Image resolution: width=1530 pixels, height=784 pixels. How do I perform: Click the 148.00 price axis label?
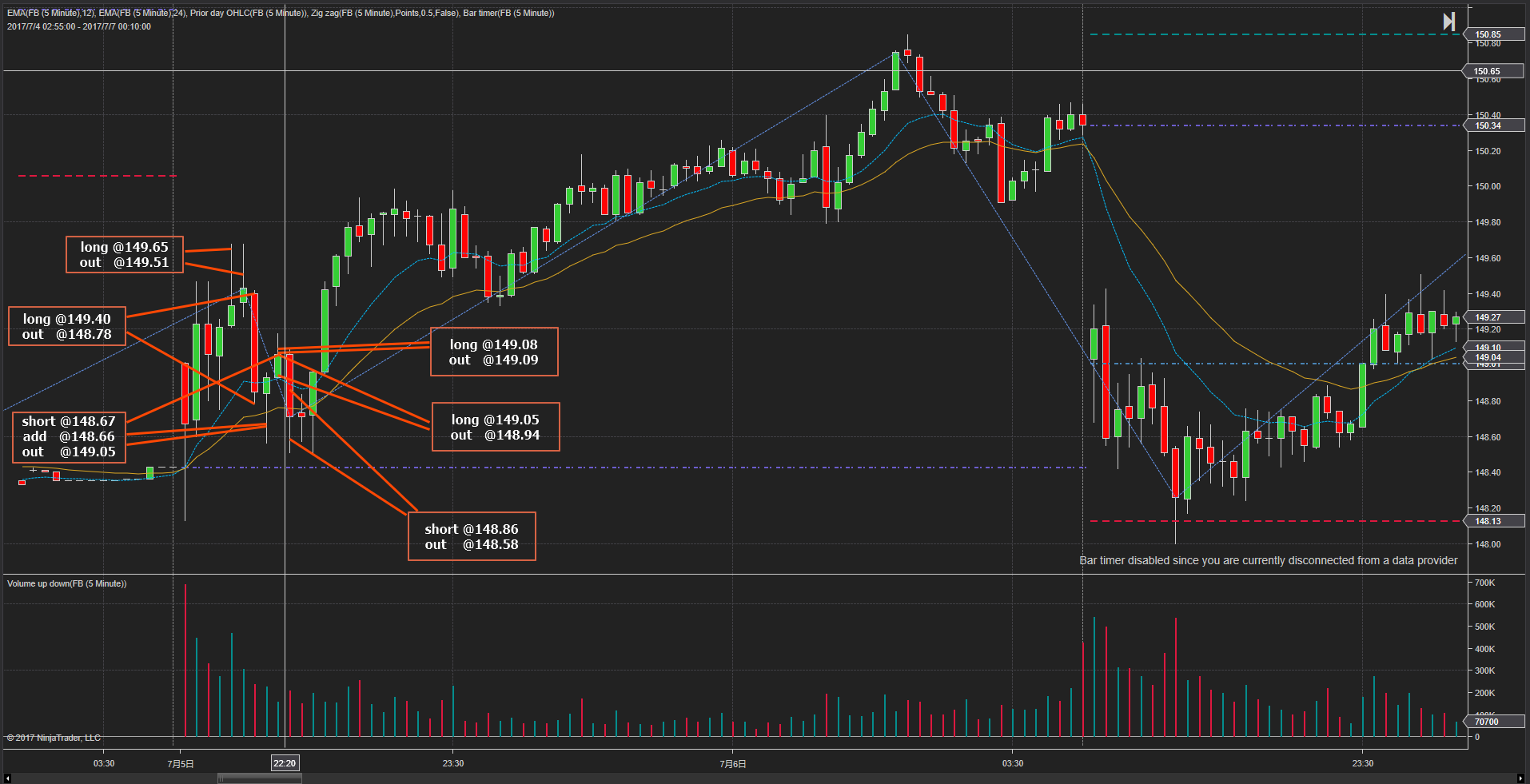1488,544
